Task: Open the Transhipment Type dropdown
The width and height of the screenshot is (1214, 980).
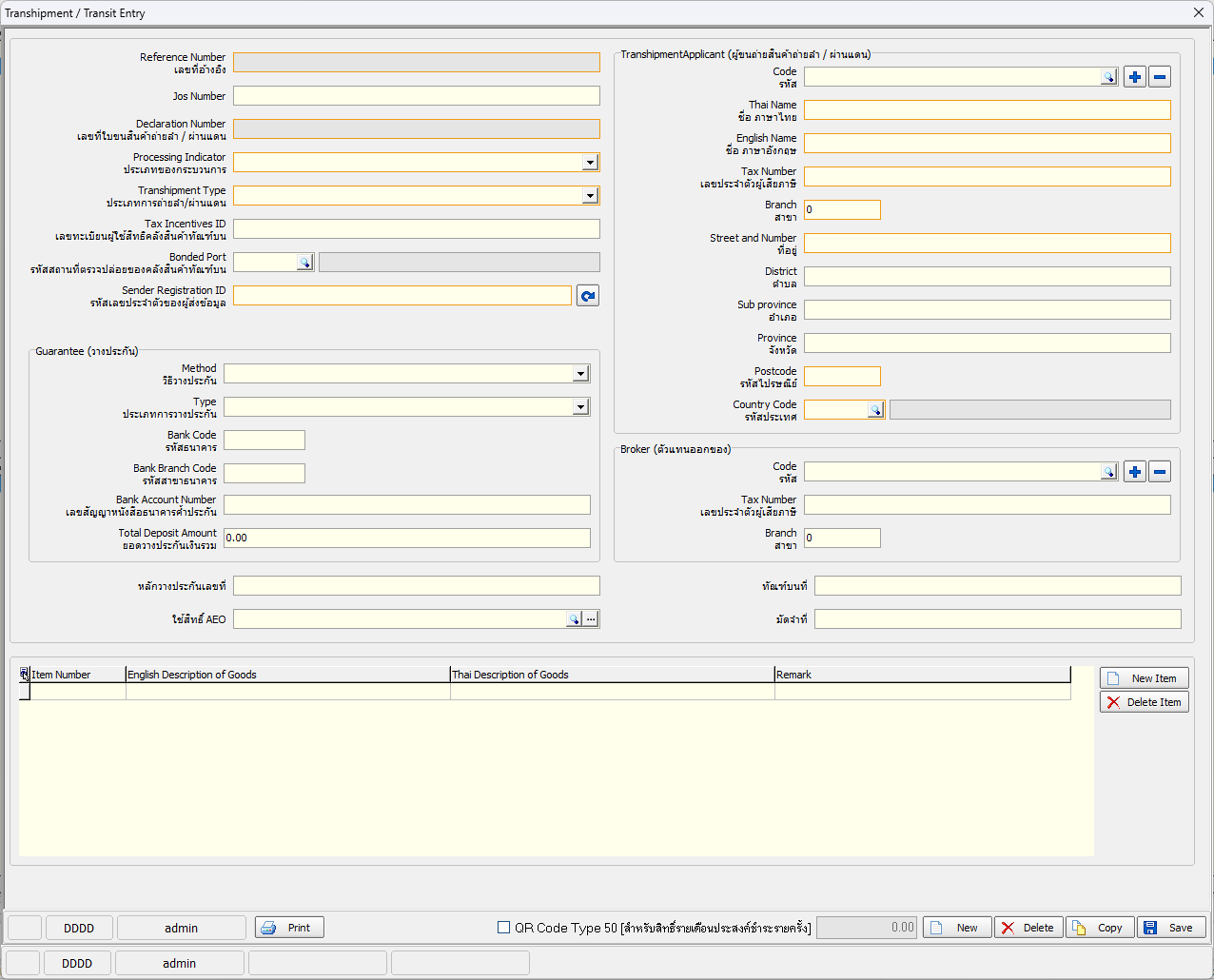Action: pyautogui.click(x=590, y=196)
